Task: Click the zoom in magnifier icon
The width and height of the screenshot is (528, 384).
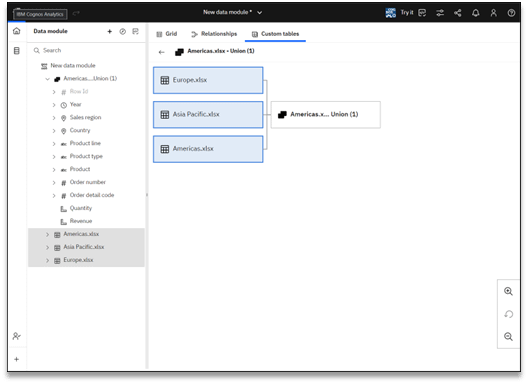Action: pos(508,291)
